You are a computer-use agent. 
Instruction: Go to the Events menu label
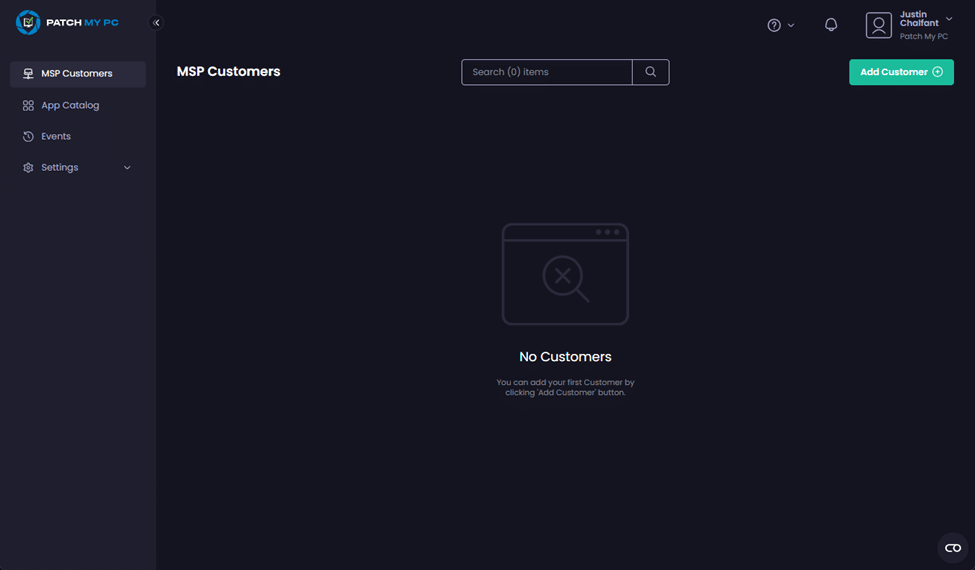56,136
